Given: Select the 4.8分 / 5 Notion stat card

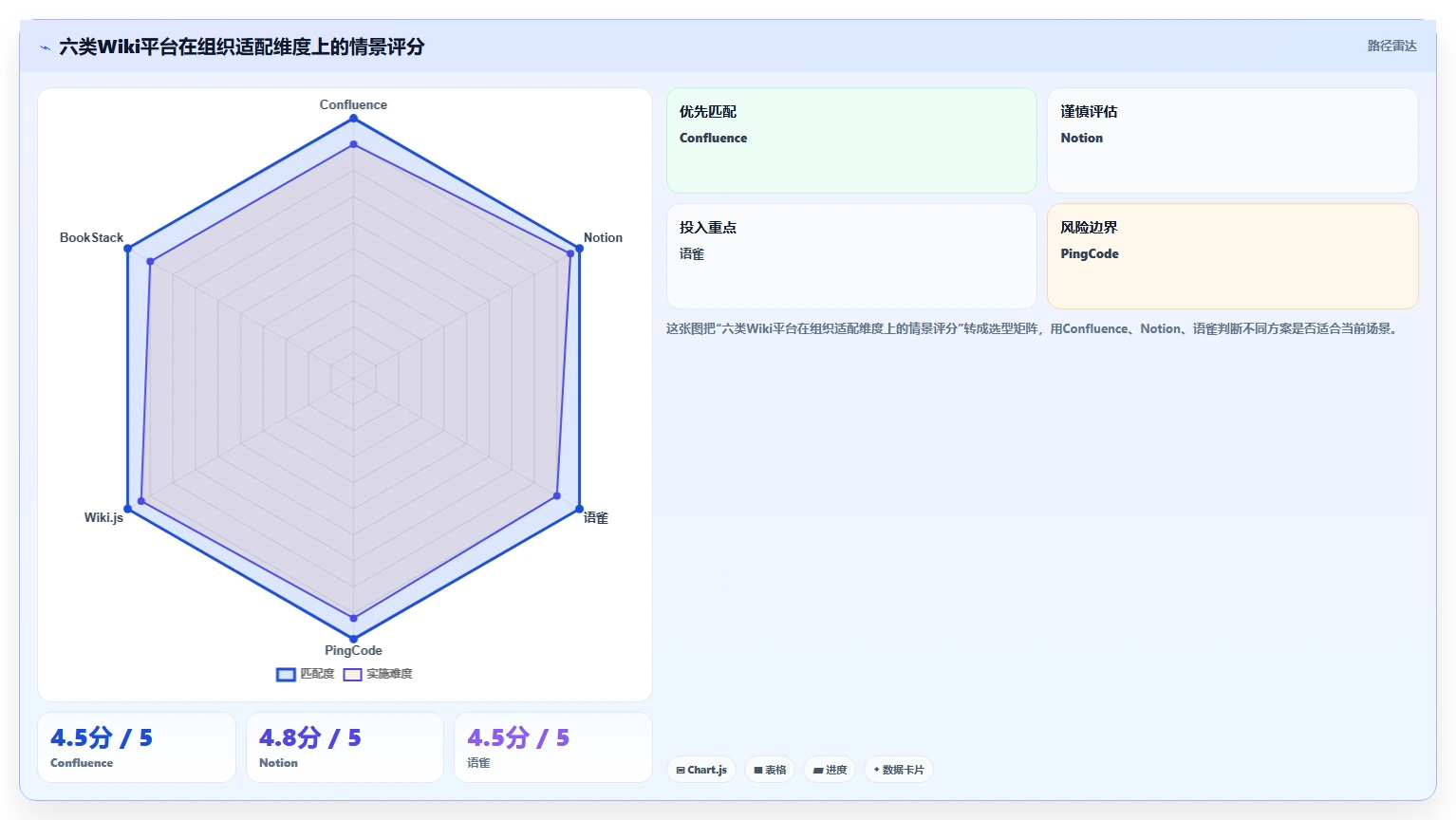Looking at the screenshot, I should (x=345, y=748).
